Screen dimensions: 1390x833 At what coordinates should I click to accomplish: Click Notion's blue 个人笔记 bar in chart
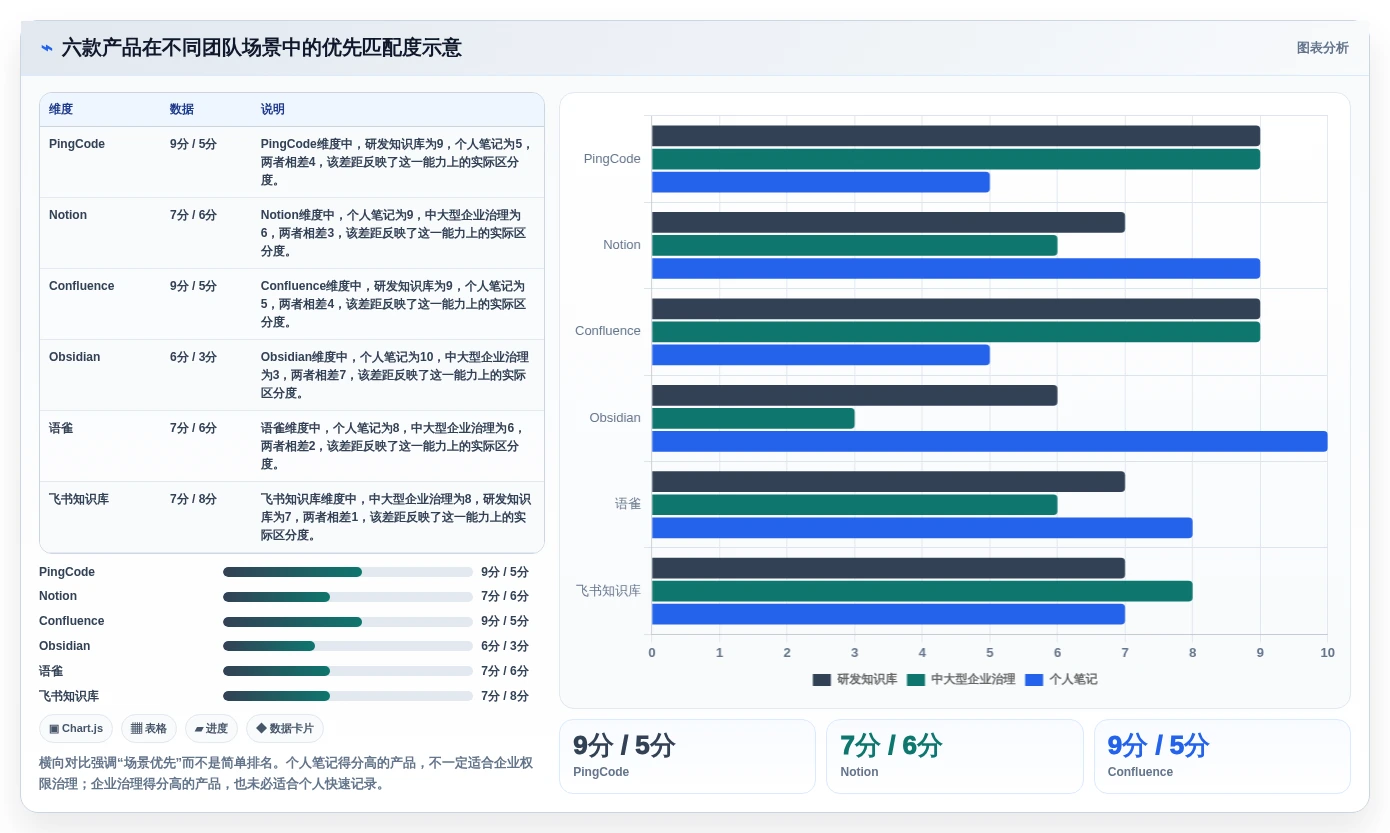coord(956,268)
